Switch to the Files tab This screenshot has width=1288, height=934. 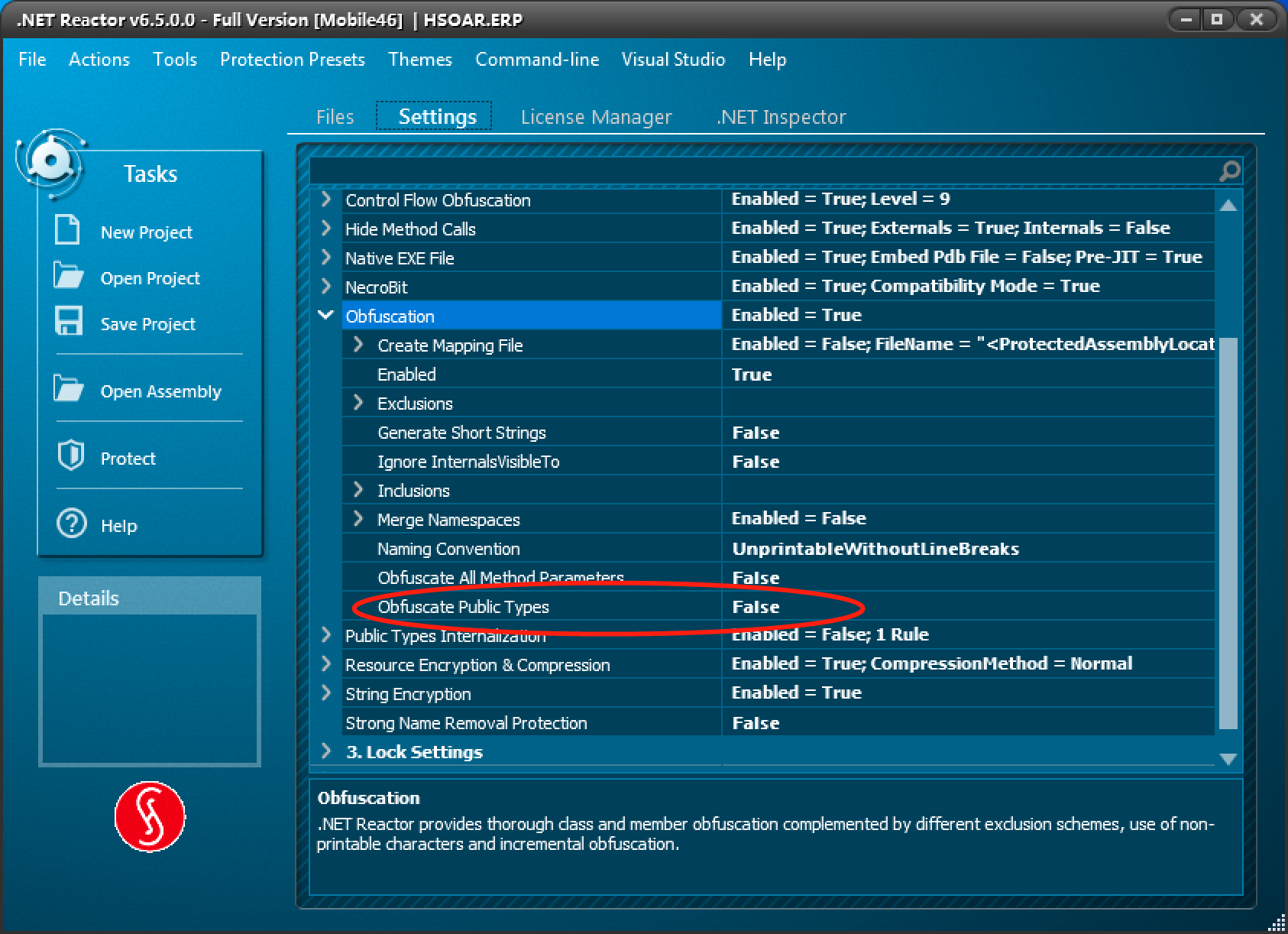(x=335, y=117)
